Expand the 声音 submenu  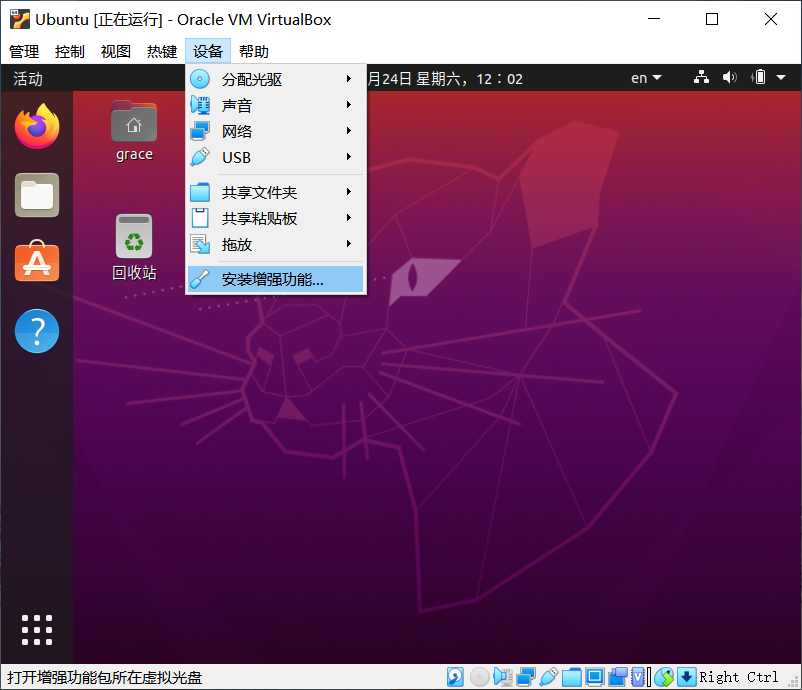(240, 105)
